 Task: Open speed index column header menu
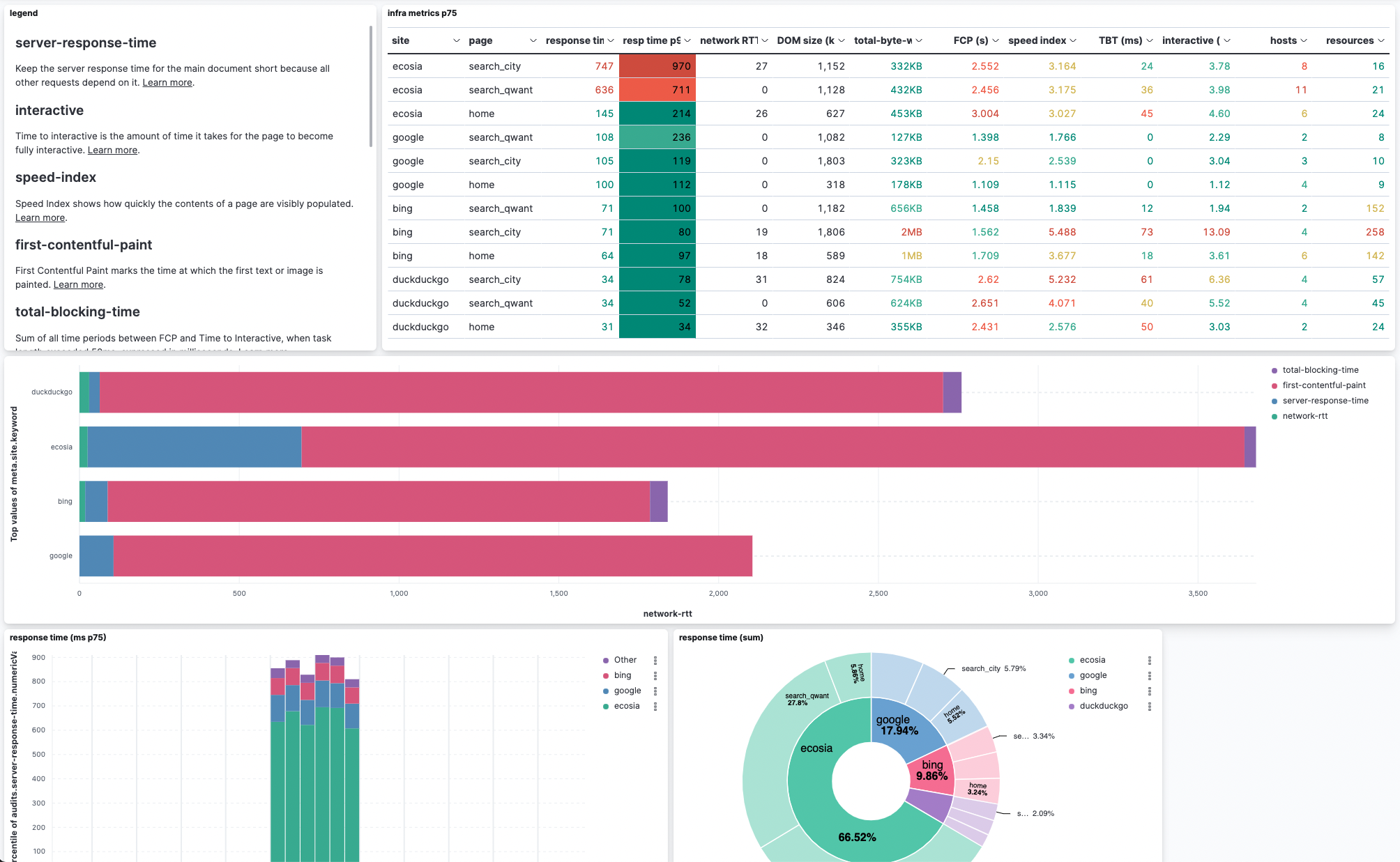(1073, 40)
